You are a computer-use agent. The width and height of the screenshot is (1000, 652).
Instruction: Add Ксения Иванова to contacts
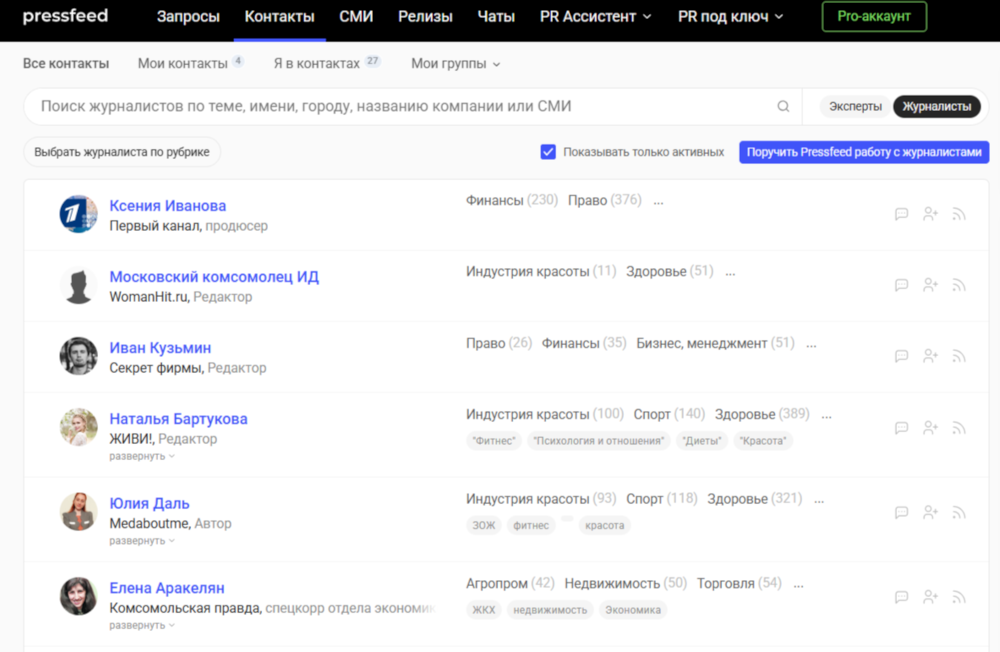click(930, 214)
